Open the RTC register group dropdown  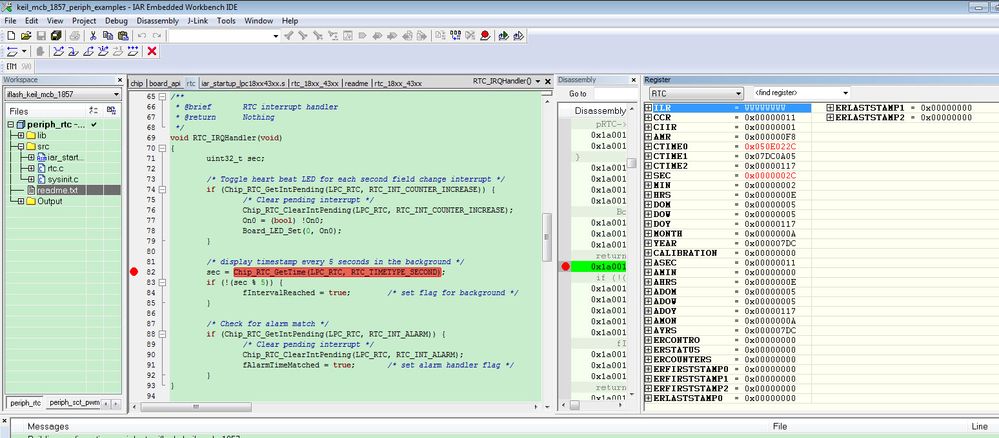click(738, 93)
